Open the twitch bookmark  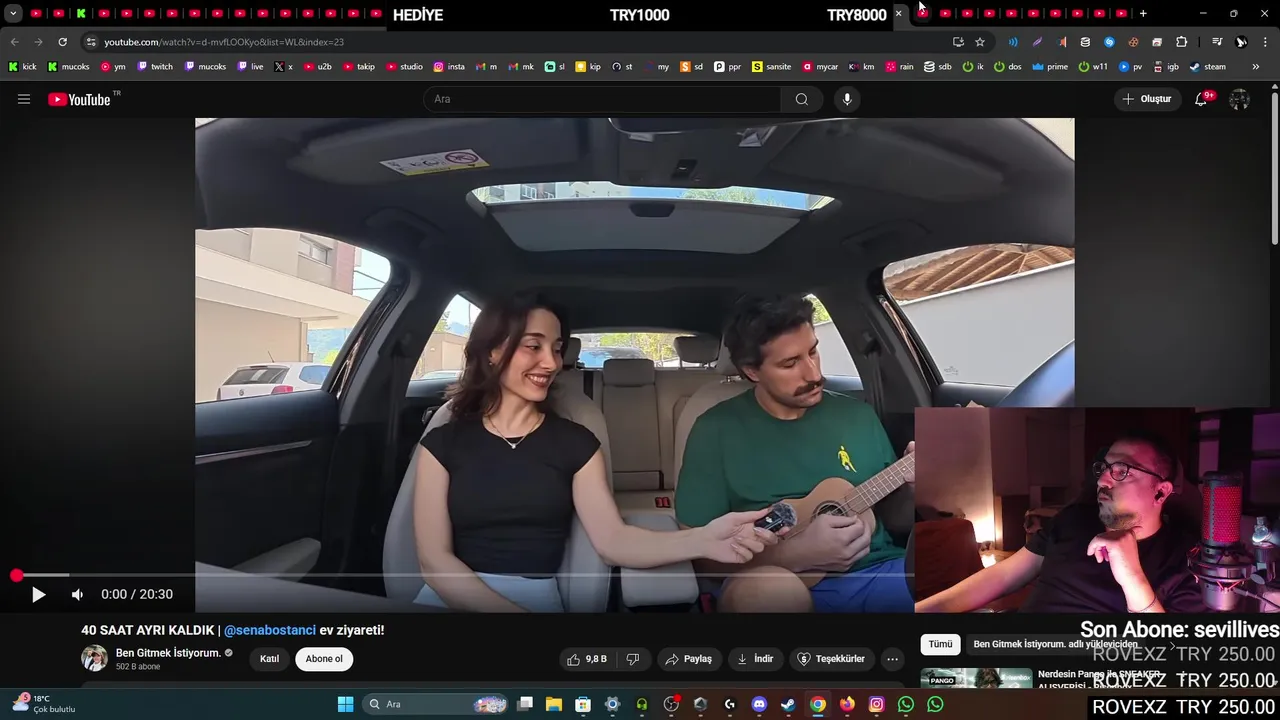click(155, 67)
